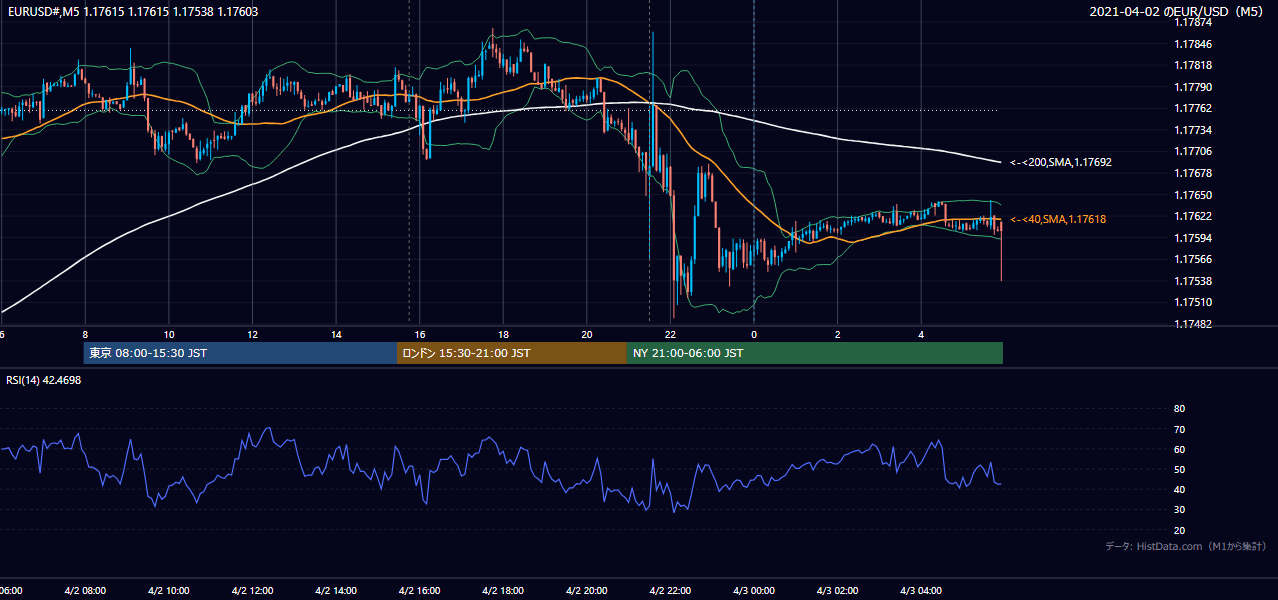Click the 200 SMA label reading 1.17692
The width and height of the screenshot is (1278, 600).
click(x=1060, y=162)
